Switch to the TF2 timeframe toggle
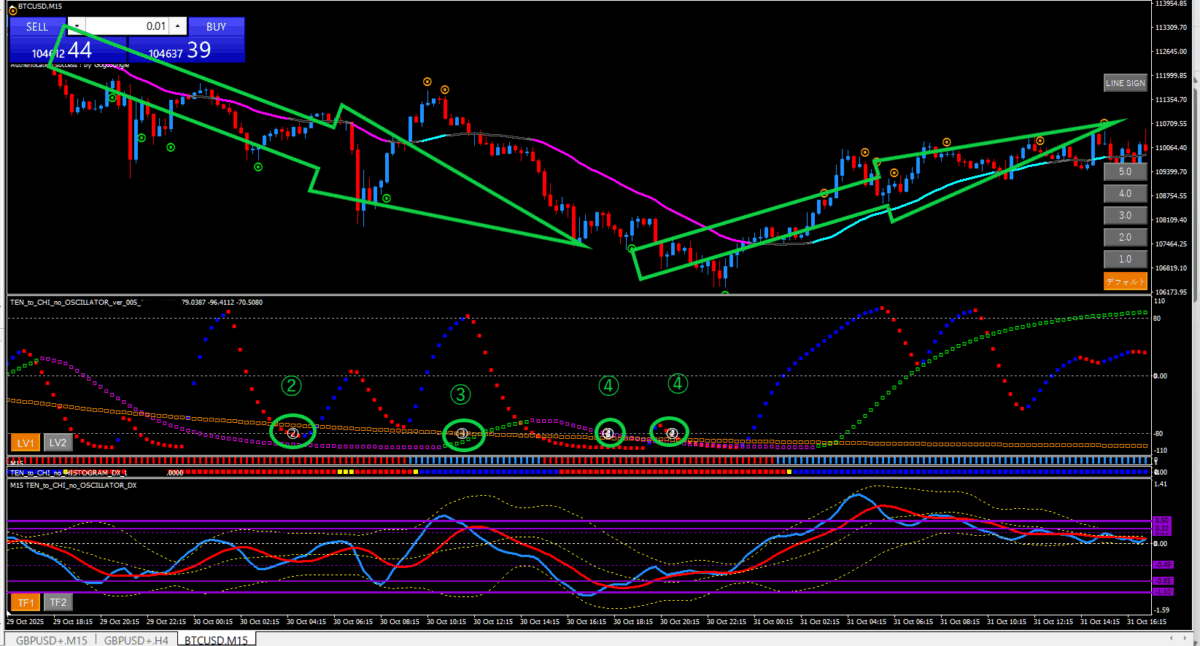The image size is (1200, 646). click(57, 602)
